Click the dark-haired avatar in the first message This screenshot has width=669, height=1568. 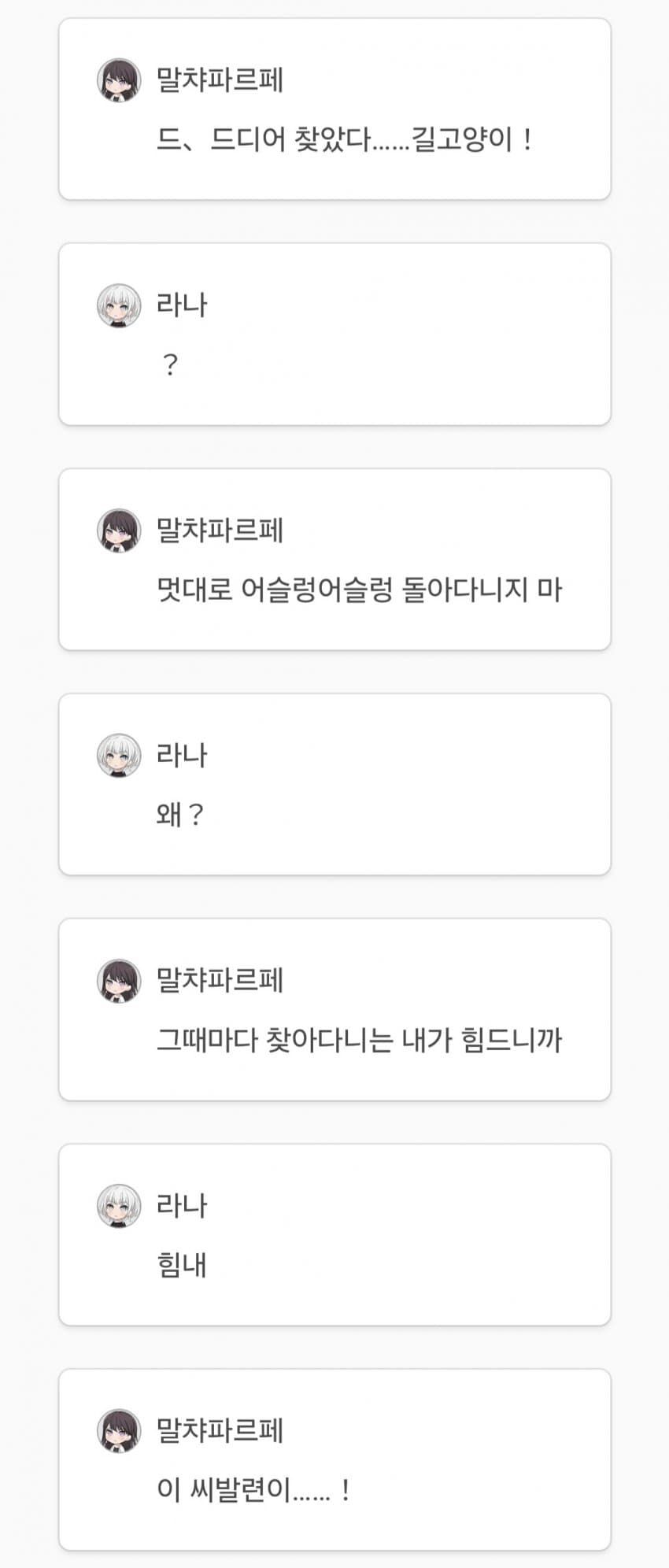(x=119, y=80)
